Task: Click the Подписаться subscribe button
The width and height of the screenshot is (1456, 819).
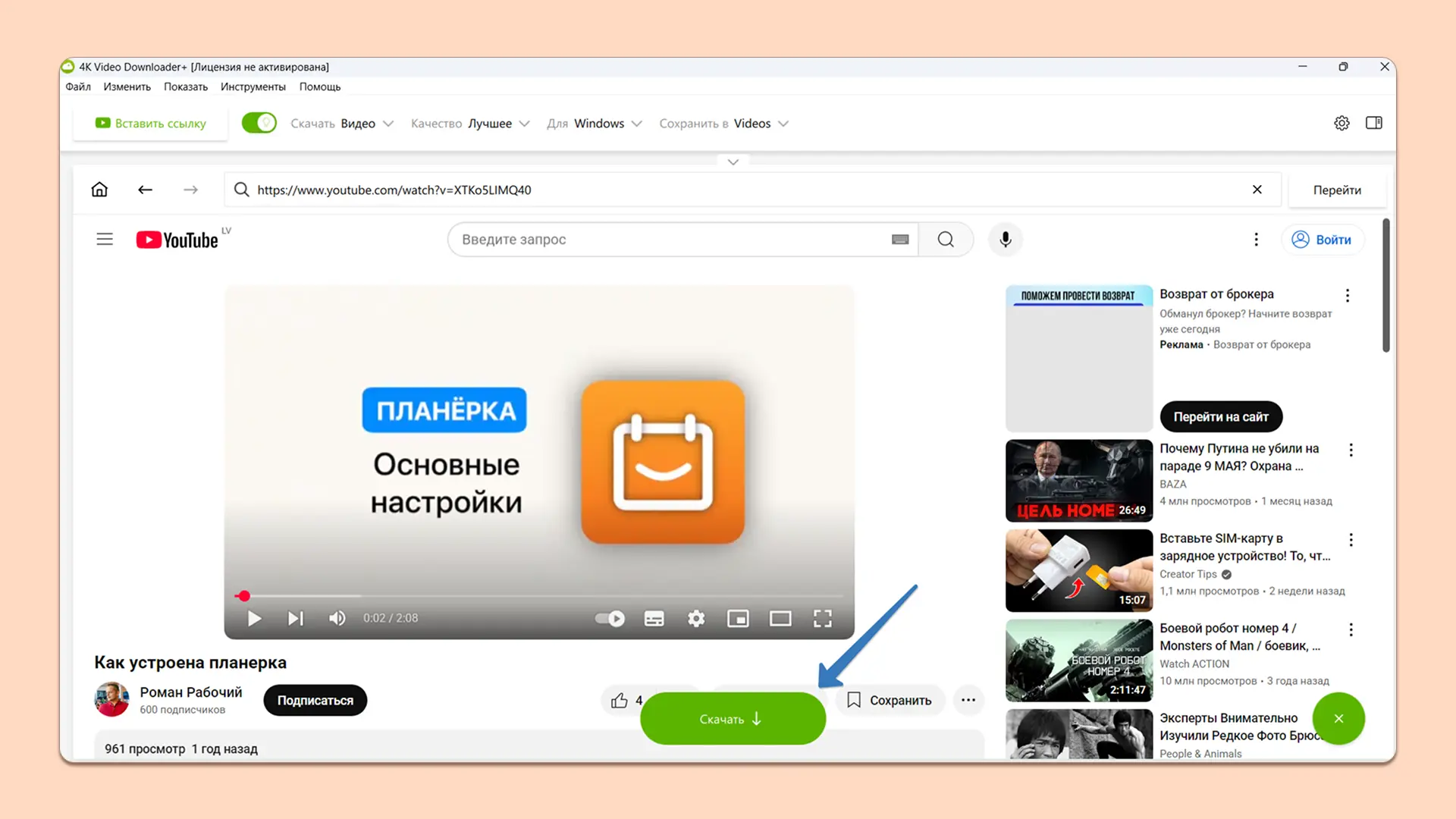Action: tap(315, 700)
